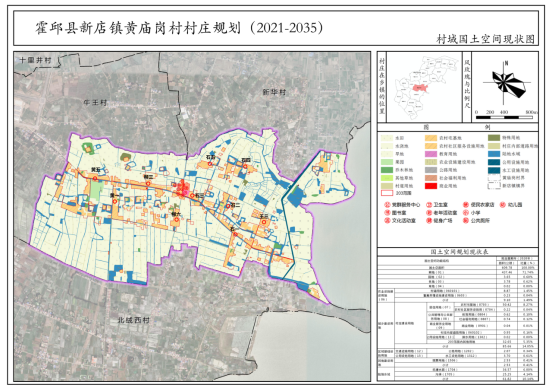Select the 图书室 legend icon
Viewport: 553px width, 391px height.
click(x=387, y=213)
